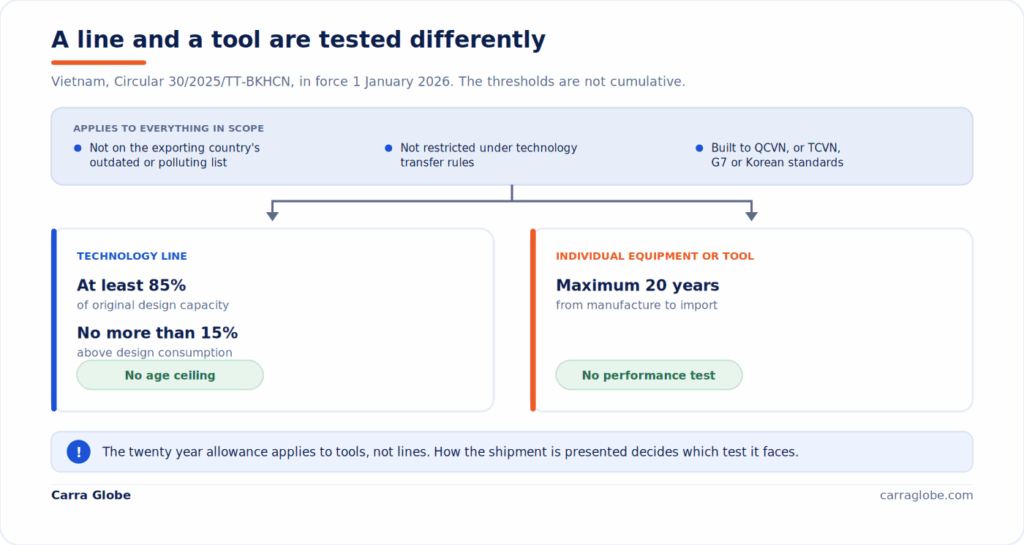Click the Carra Globe brand name
The width and height of the screenshot is (1024, 545).
91,495
